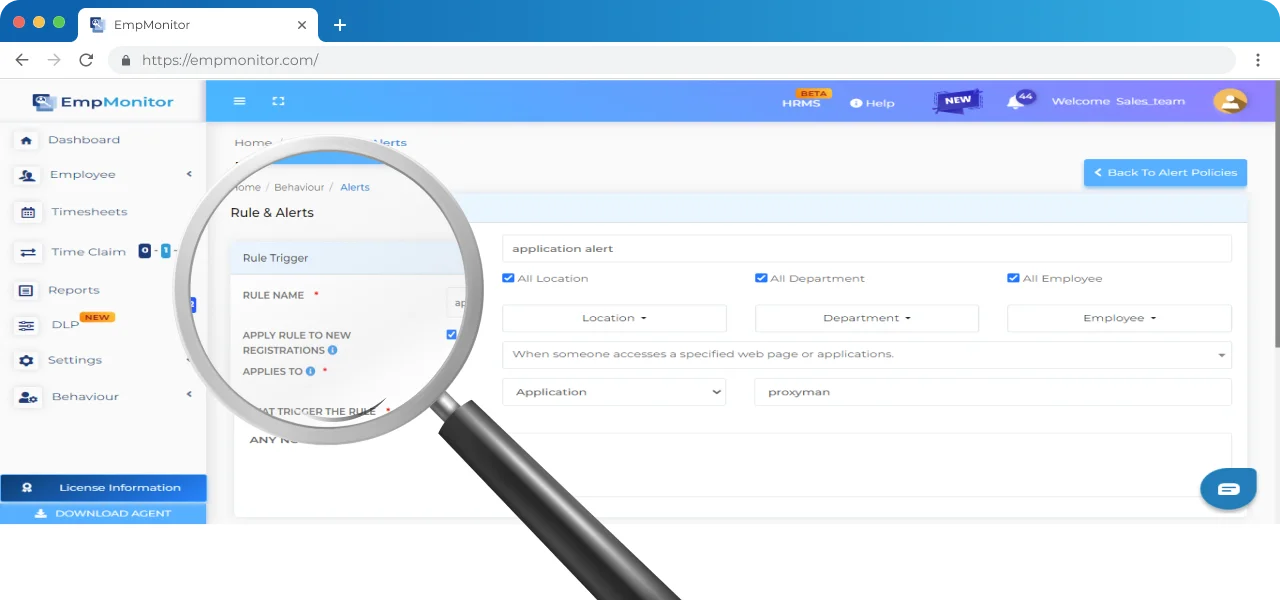The height and width of the screenshot is (600, 1280).
Task: Click the proxyman value input field
Action: [x=993, y=392]
